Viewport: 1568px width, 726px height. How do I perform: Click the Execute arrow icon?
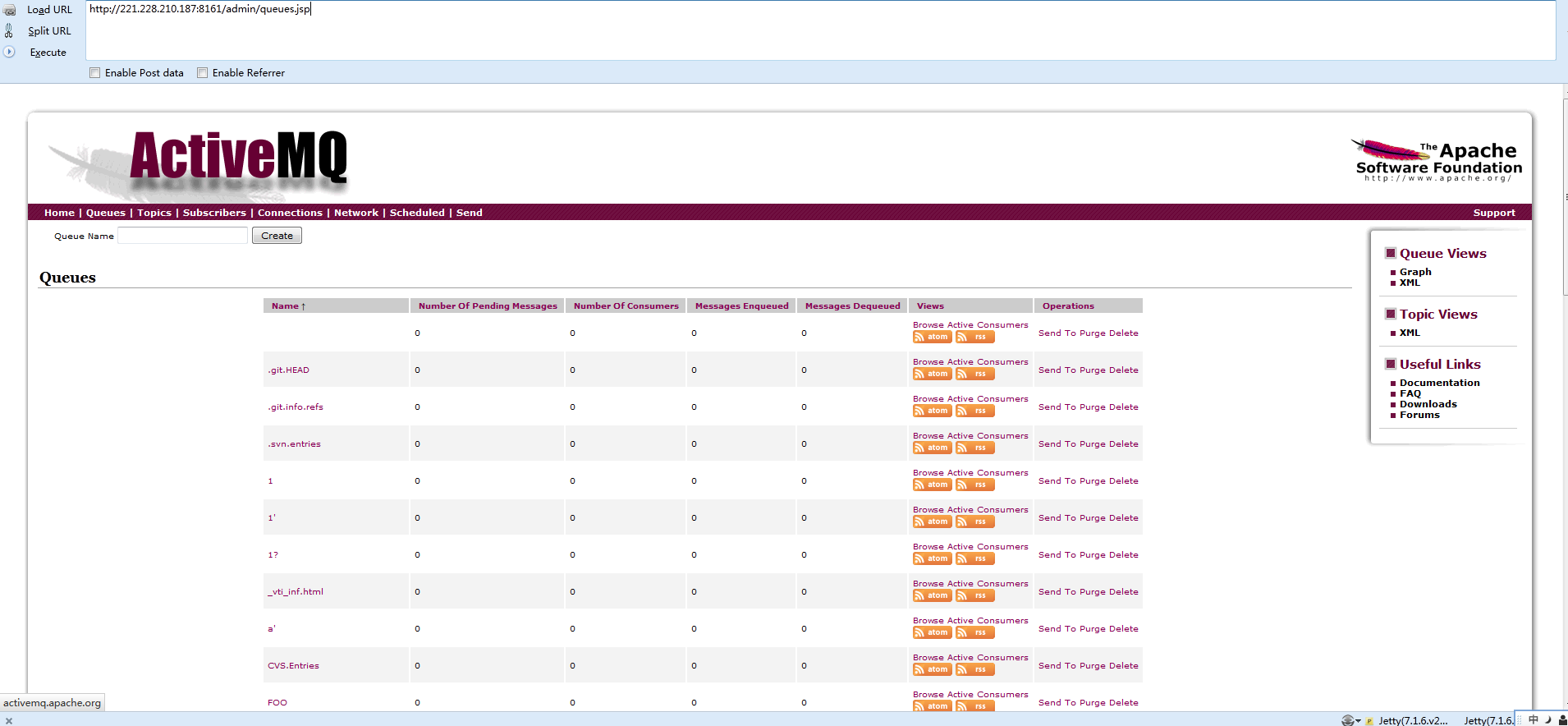point(9,52)
